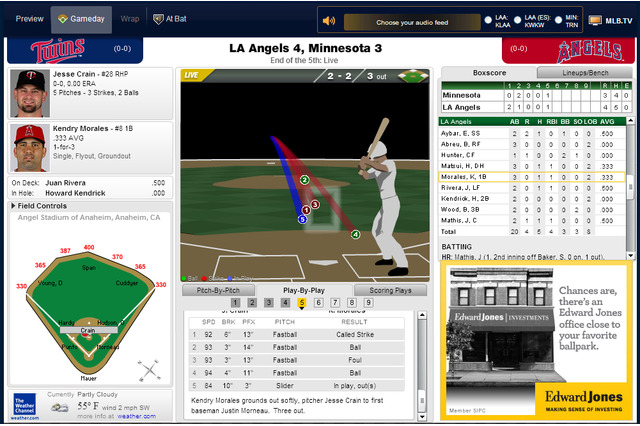Select inning 1 button
The height and width of the screenshot is (426, 640).
click(235, 302)
